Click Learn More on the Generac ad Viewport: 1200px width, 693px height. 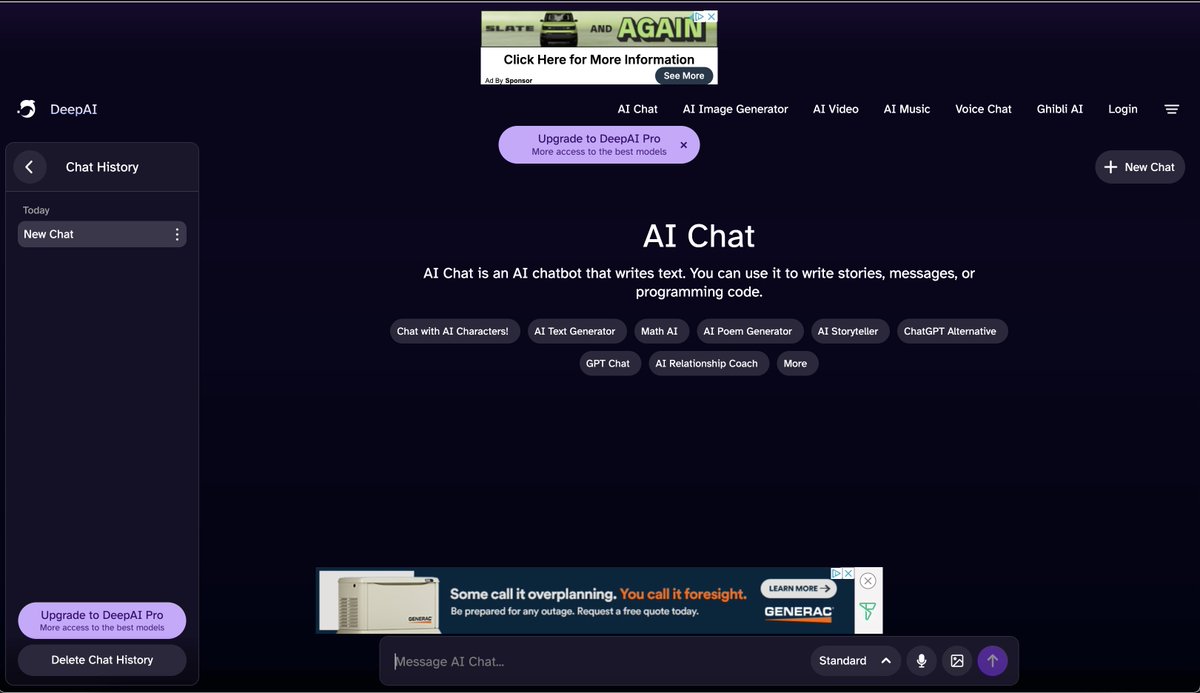pyautogui.click(x=798, y=589)
